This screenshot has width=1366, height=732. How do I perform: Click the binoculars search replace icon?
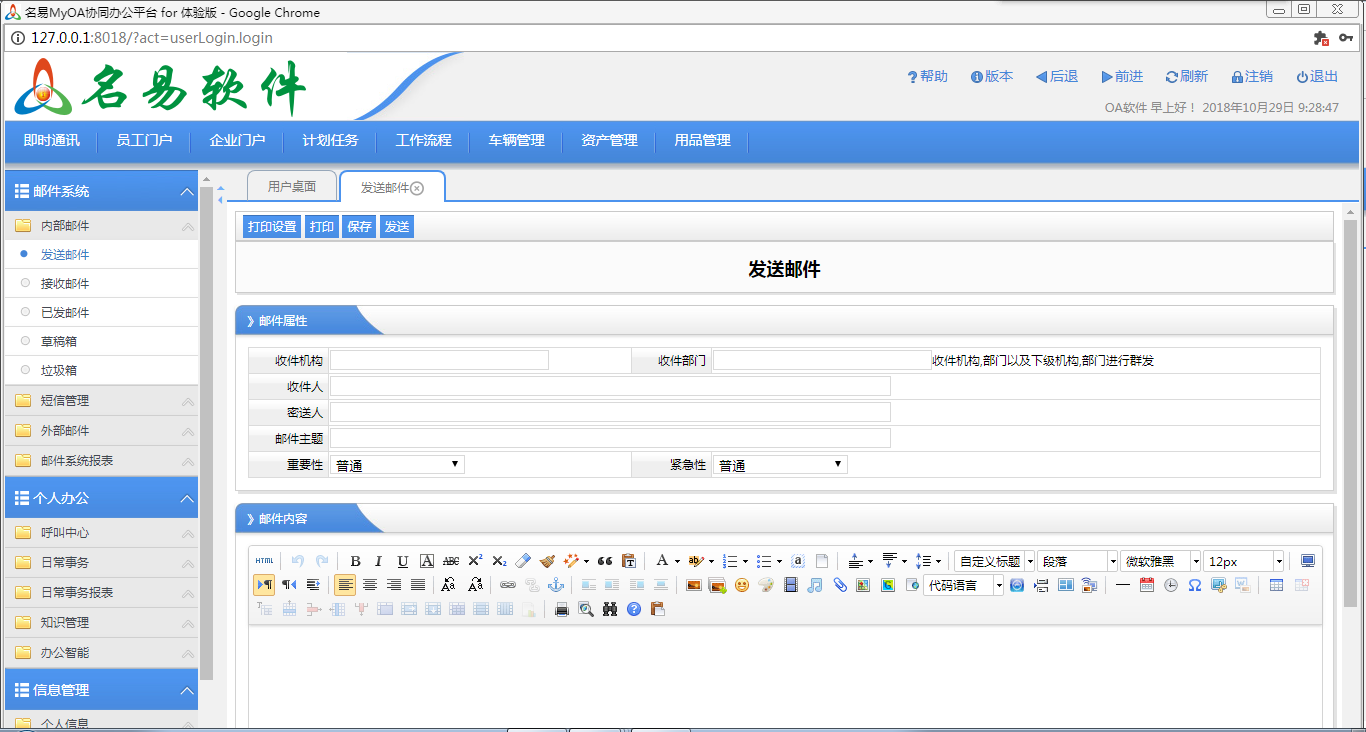tap(610, 609)
